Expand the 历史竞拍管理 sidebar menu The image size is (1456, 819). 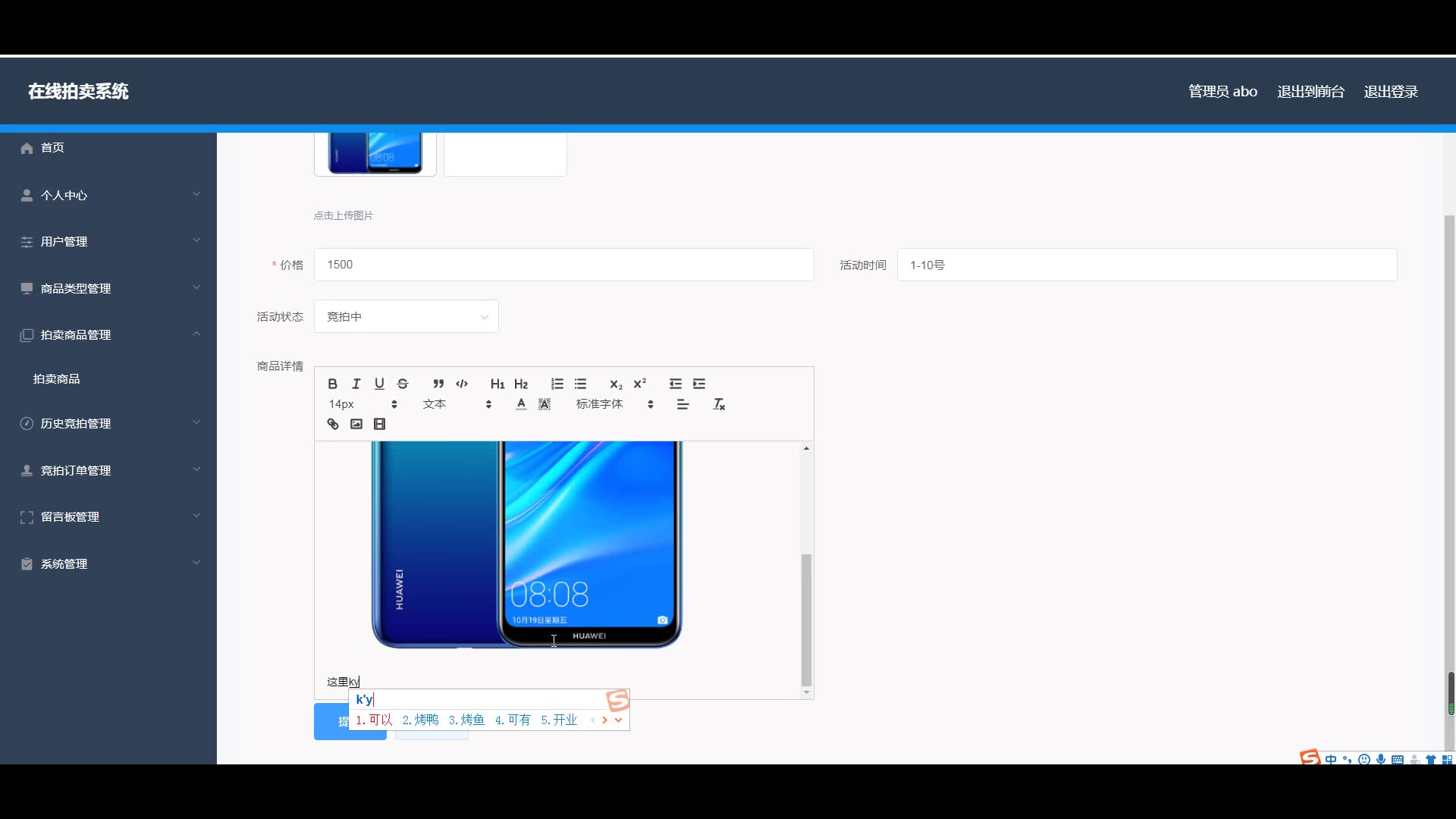[108, 423]
